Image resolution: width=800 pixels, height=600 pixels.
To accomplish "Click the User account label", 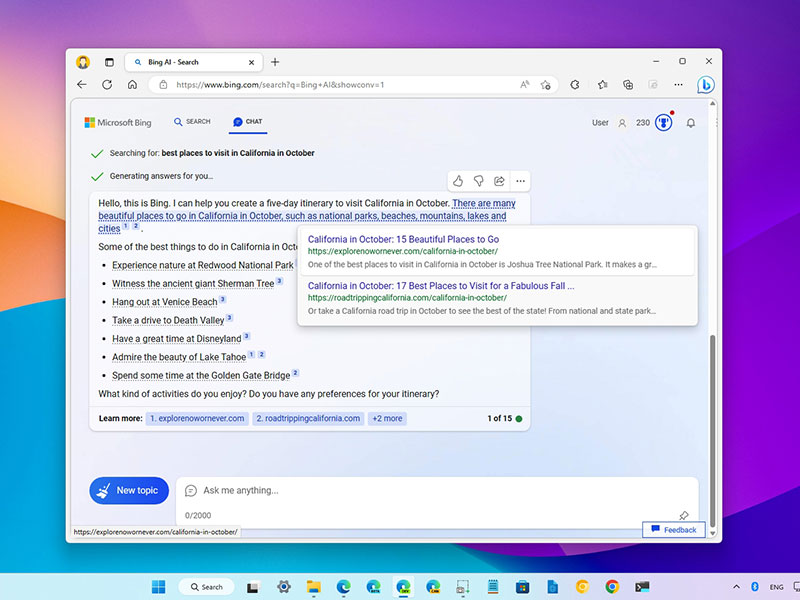I will tap(600, 122).
